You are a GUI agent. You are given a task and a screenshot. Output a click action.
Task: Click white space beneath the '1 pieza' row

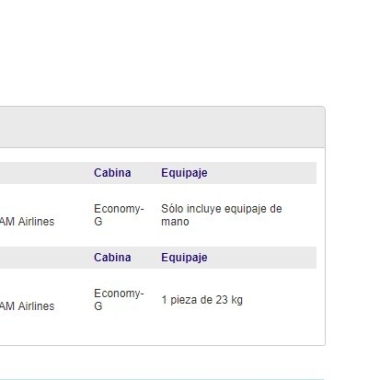point(160,330)
